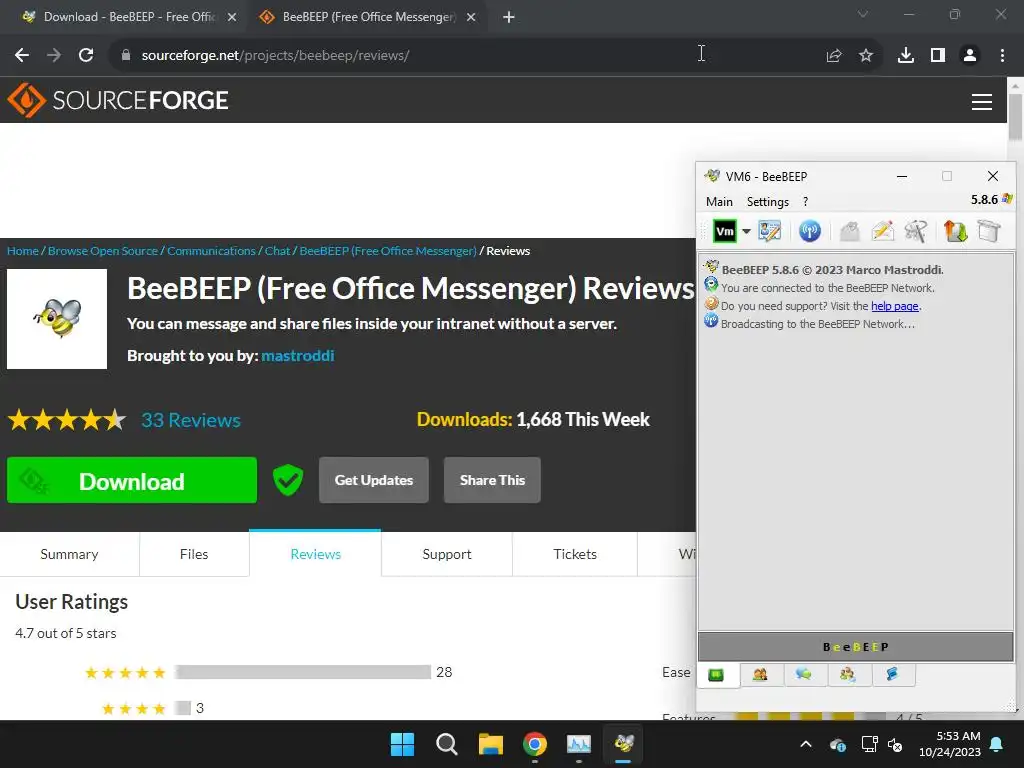Click the Home breadcrumb link

point(23,251)
